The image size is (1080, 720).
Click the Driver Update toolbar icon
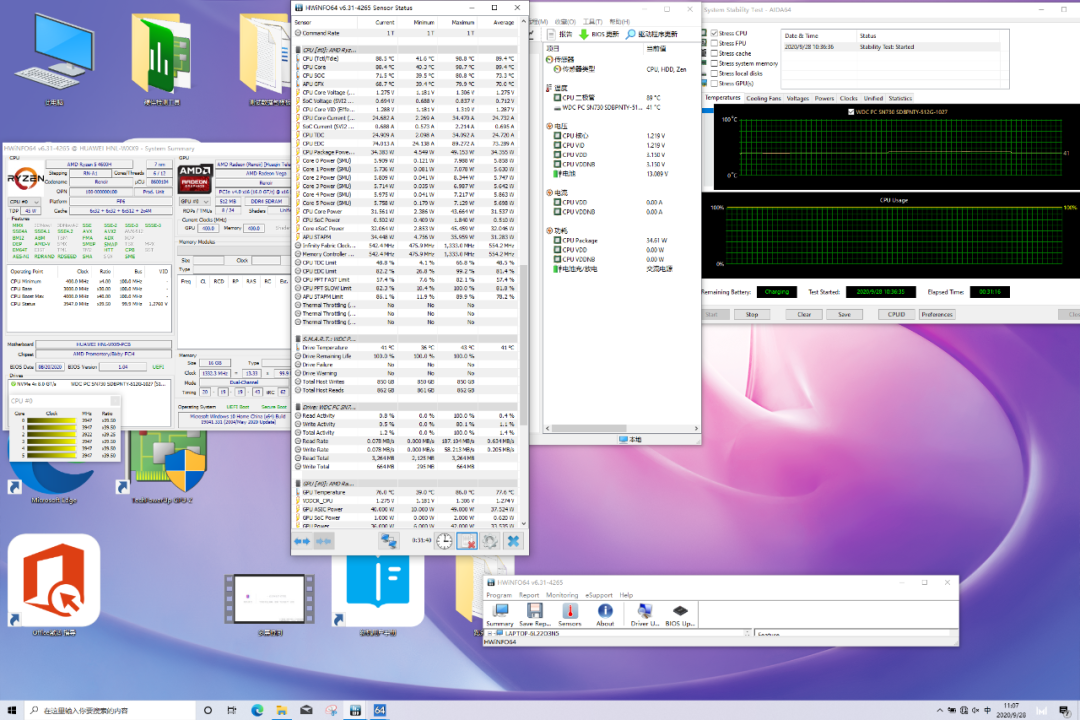pyautogui.click(x=645, y=612)
